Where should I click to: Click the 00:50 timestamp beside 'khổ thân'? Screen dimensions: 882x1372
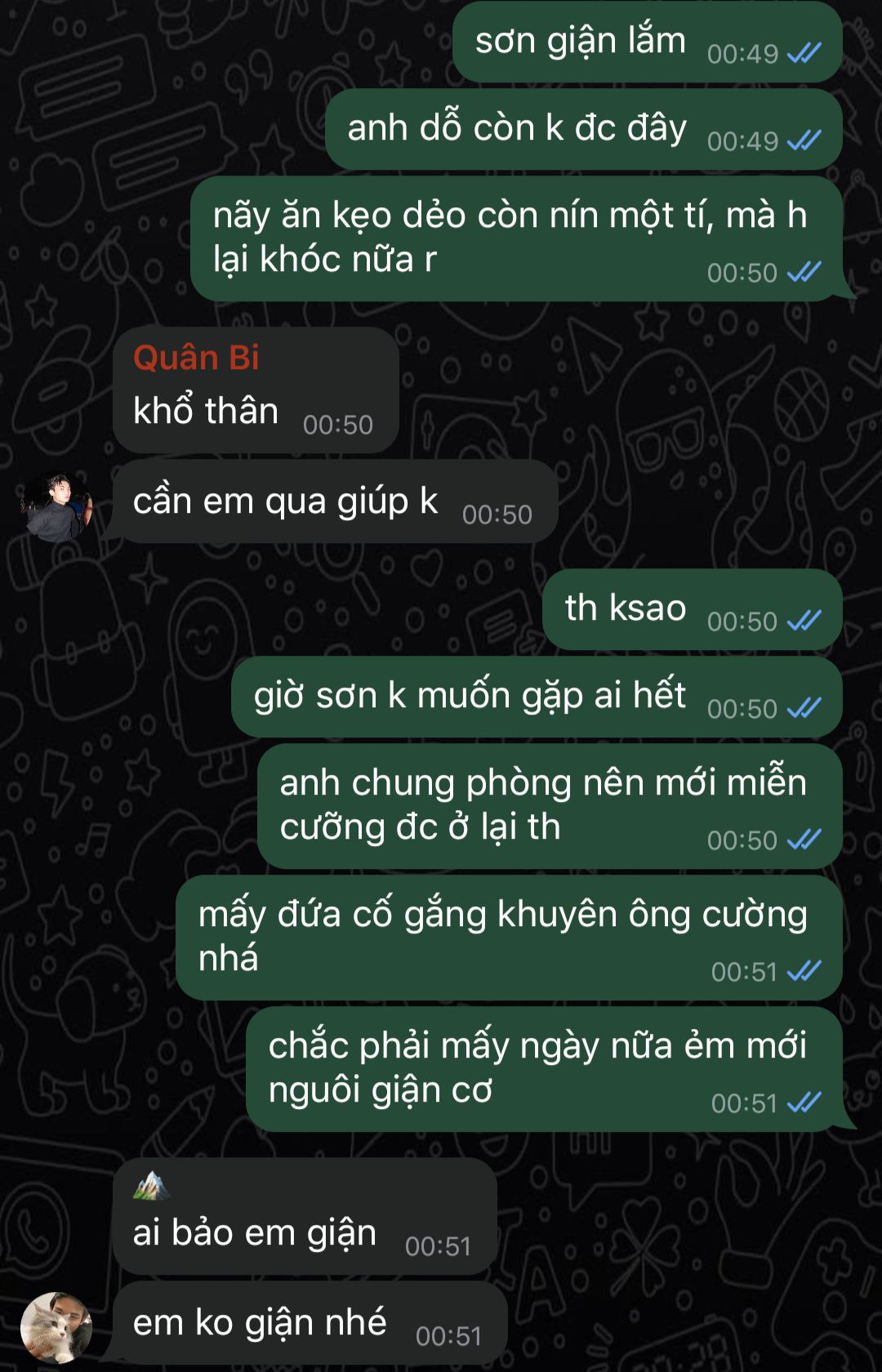coord(338,425)
